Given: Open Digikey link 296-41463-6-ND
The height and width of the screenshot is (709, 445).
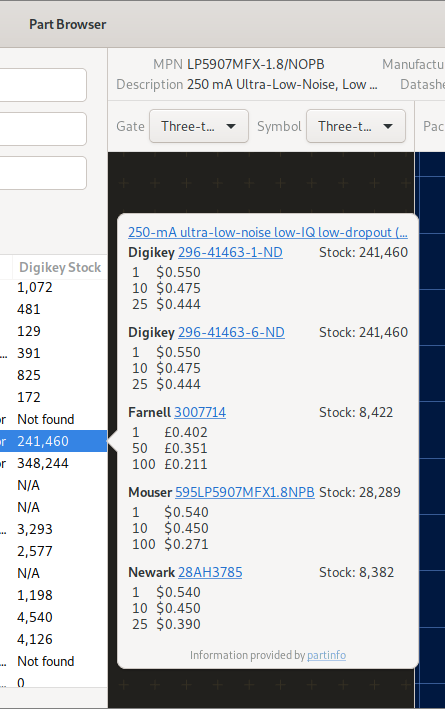Looking at the screenshot, I should [x=231, y=332].
